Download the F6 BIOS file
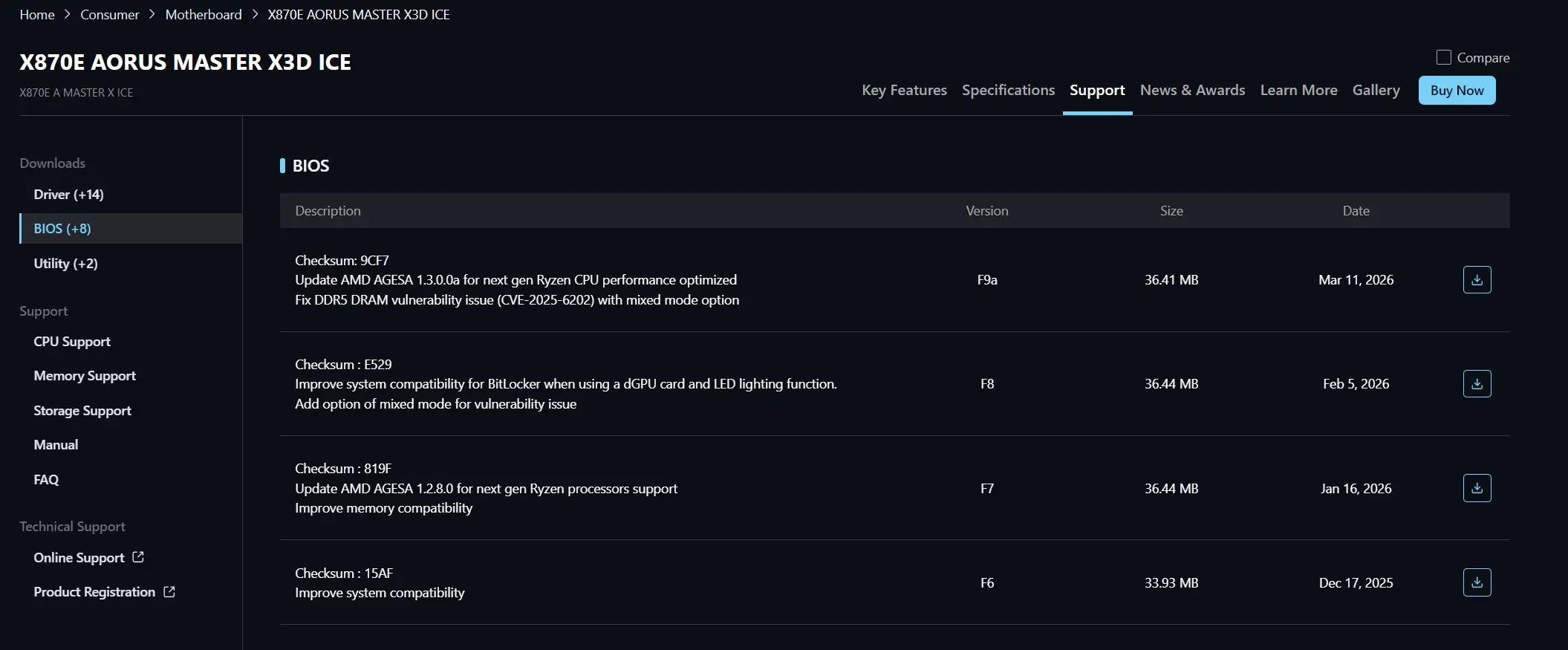This screenshot has height=650, width=1568. coord(1477,582)
